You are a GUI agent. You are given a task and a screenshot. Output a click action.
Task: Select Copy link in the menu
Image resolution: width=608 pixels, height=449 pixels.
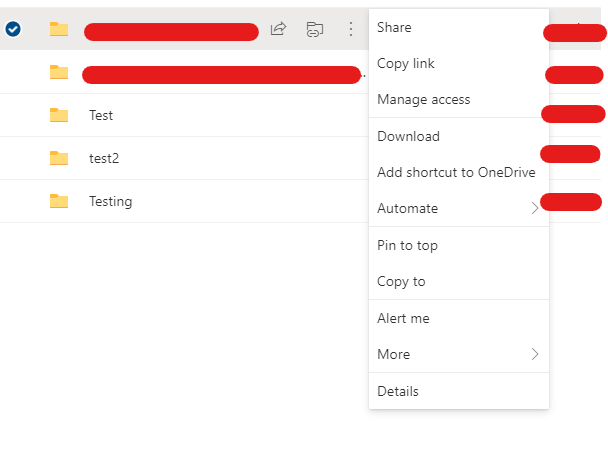click(406, 64)
